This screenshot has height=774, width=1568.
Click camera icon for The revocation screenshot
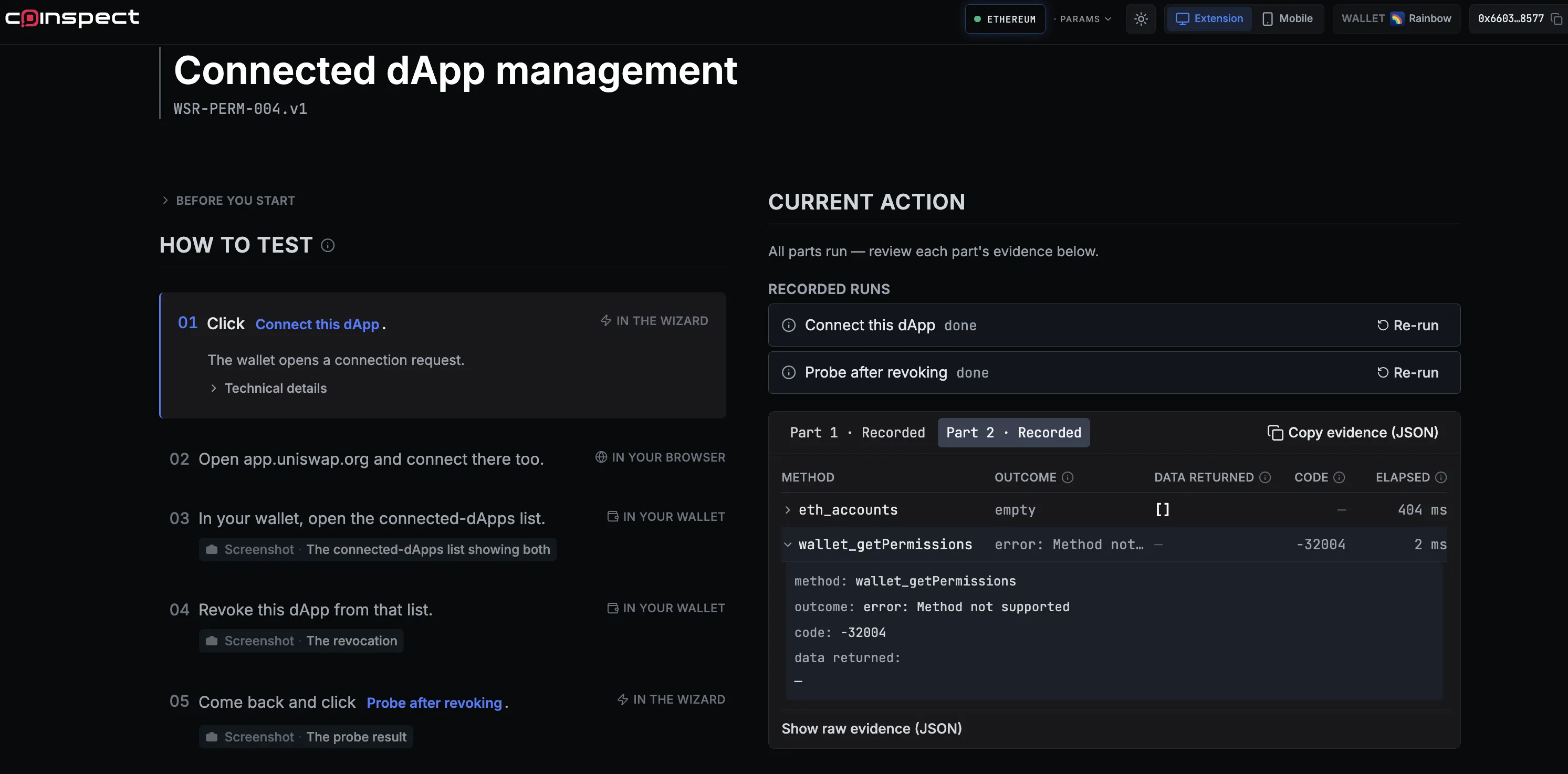tap(212, 641)
